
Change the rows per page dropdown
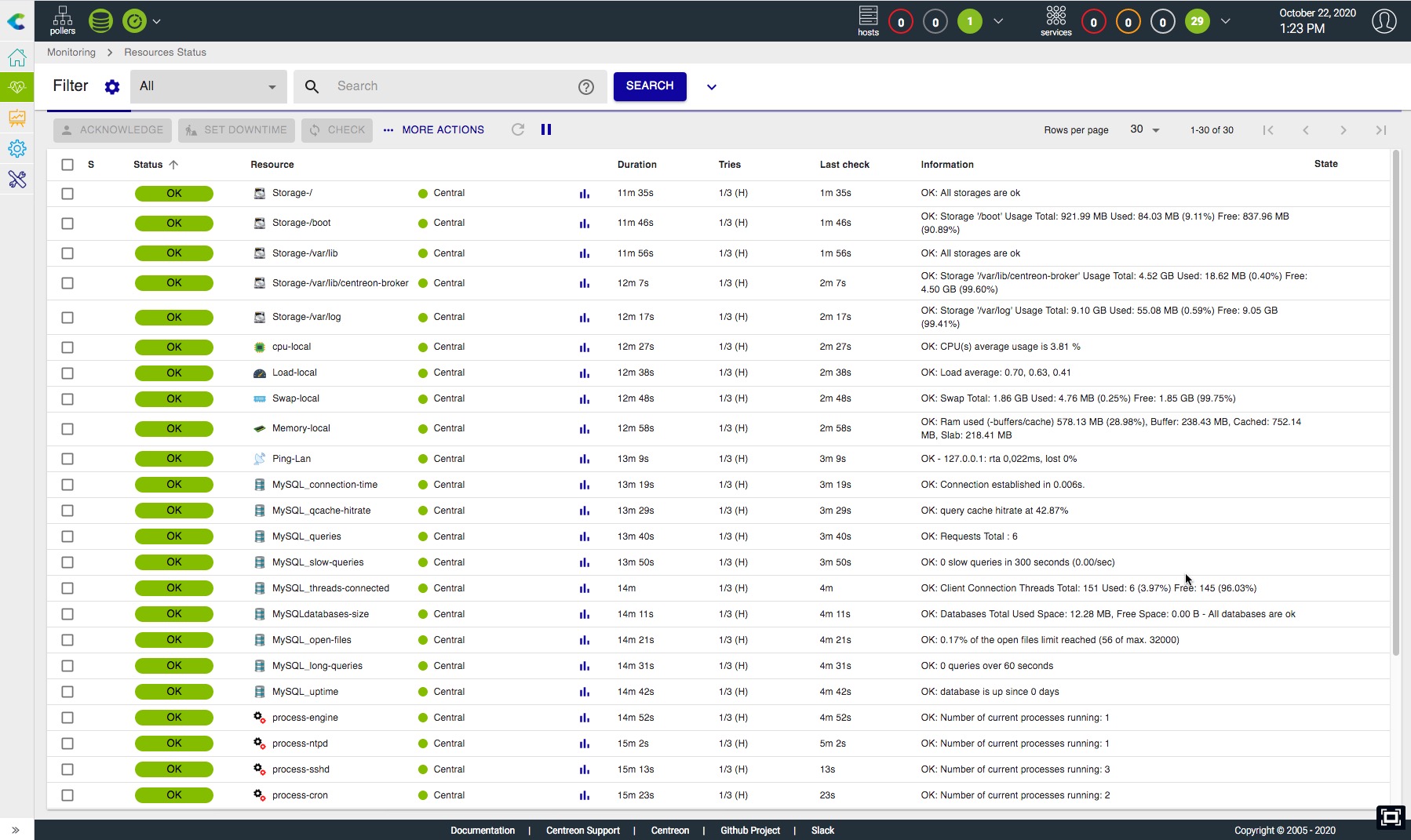point(1145,129)
